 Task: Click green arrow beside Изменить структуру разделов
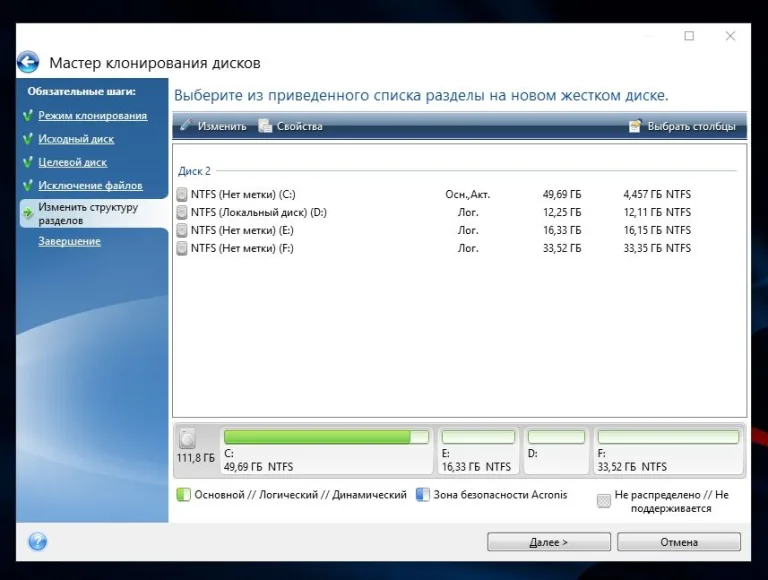click(28, 213)
